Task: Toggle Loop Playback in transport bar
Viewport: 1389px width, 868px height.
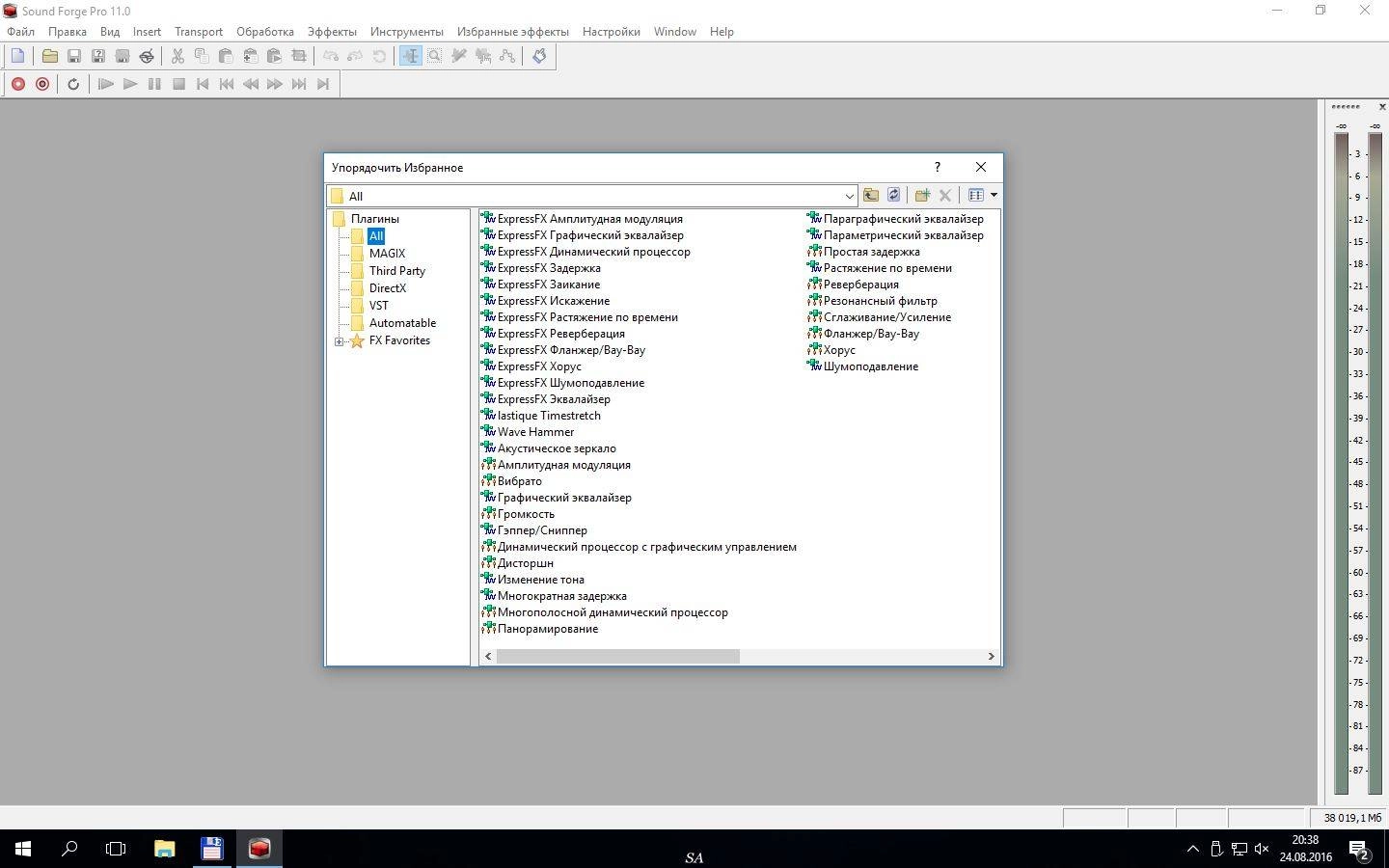Action: tap(73, 84)
